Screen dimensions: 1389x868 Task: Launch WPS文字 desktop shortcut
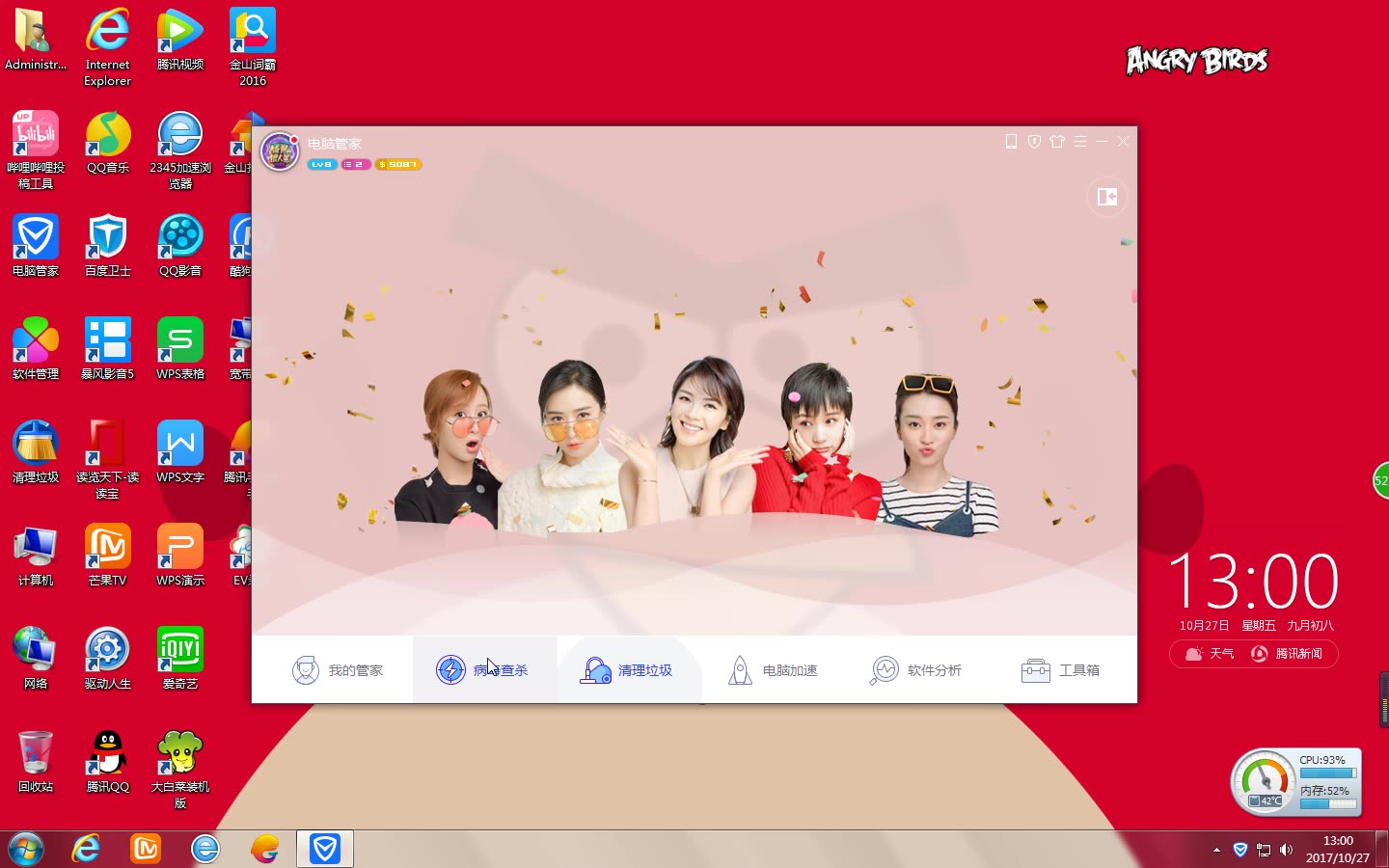point(180,452)
